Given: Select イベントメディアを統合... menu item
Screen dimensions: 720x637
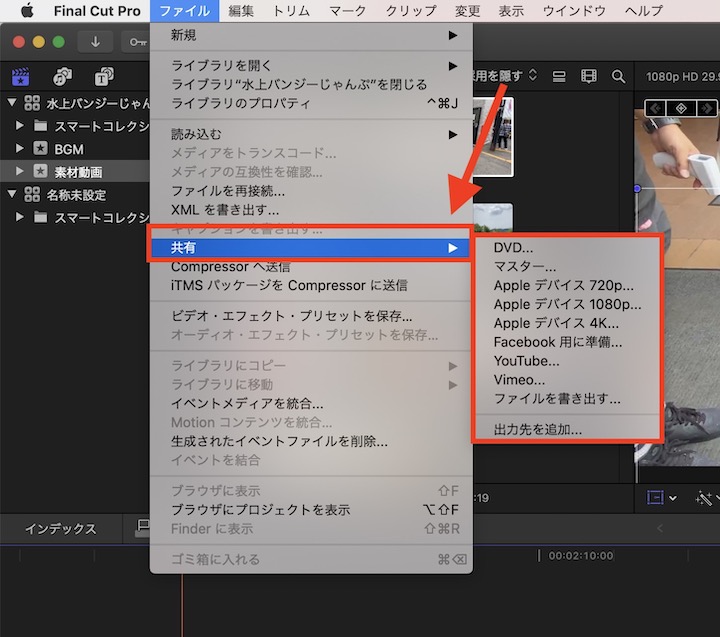Looking at the screenshot, I should (x=311, y=404).
